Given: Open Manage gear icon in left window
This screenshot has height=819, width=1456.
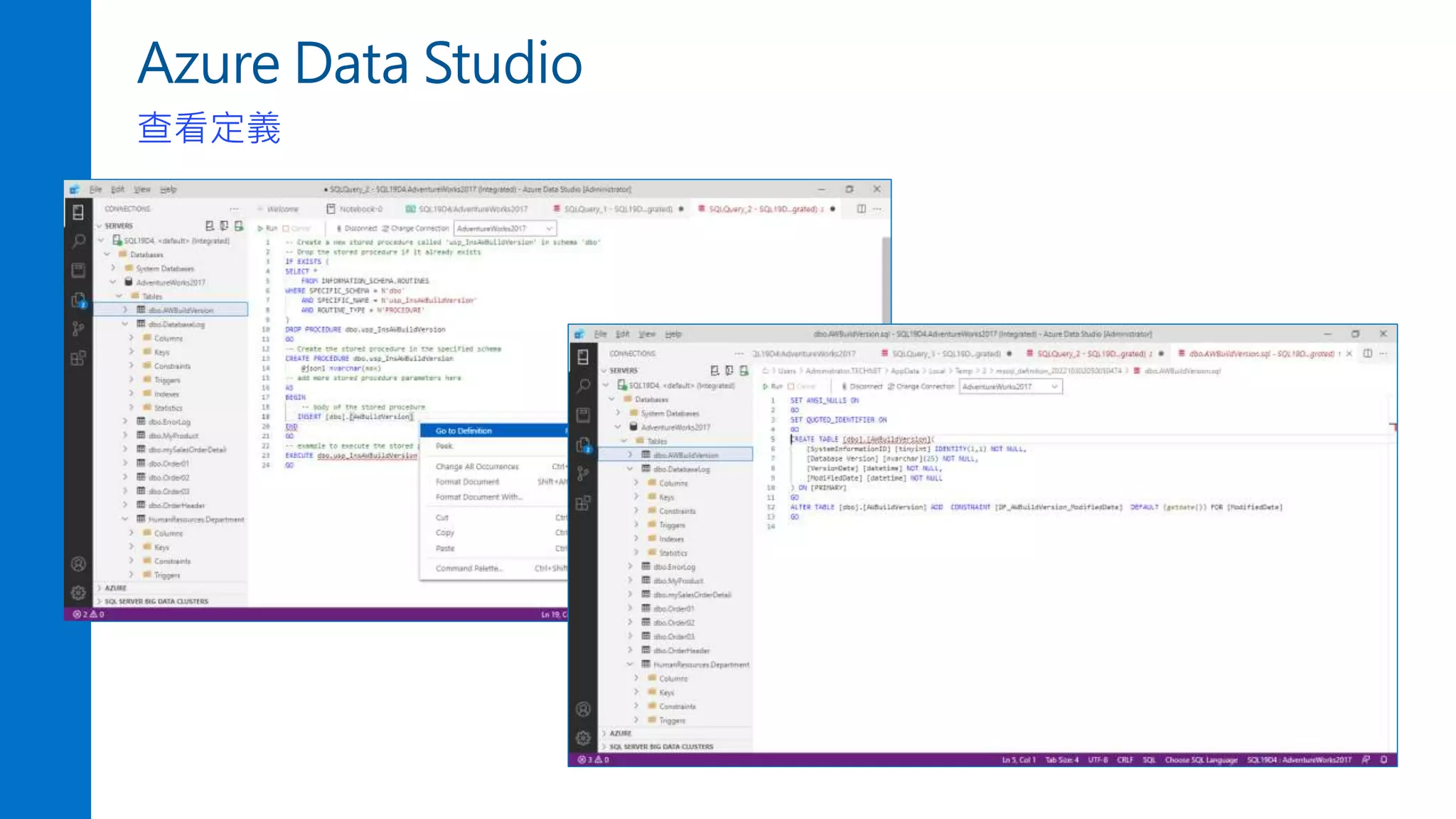Looking at the screenshot, I should point(78,592).
